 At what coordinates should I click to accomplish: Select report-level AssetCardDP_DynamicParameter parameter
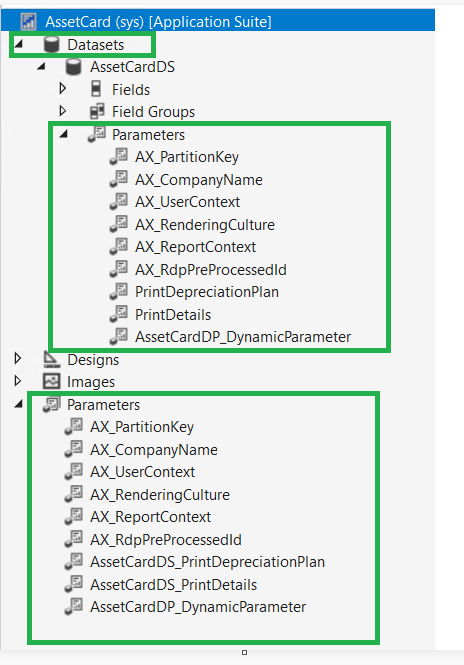coord(198,607)
